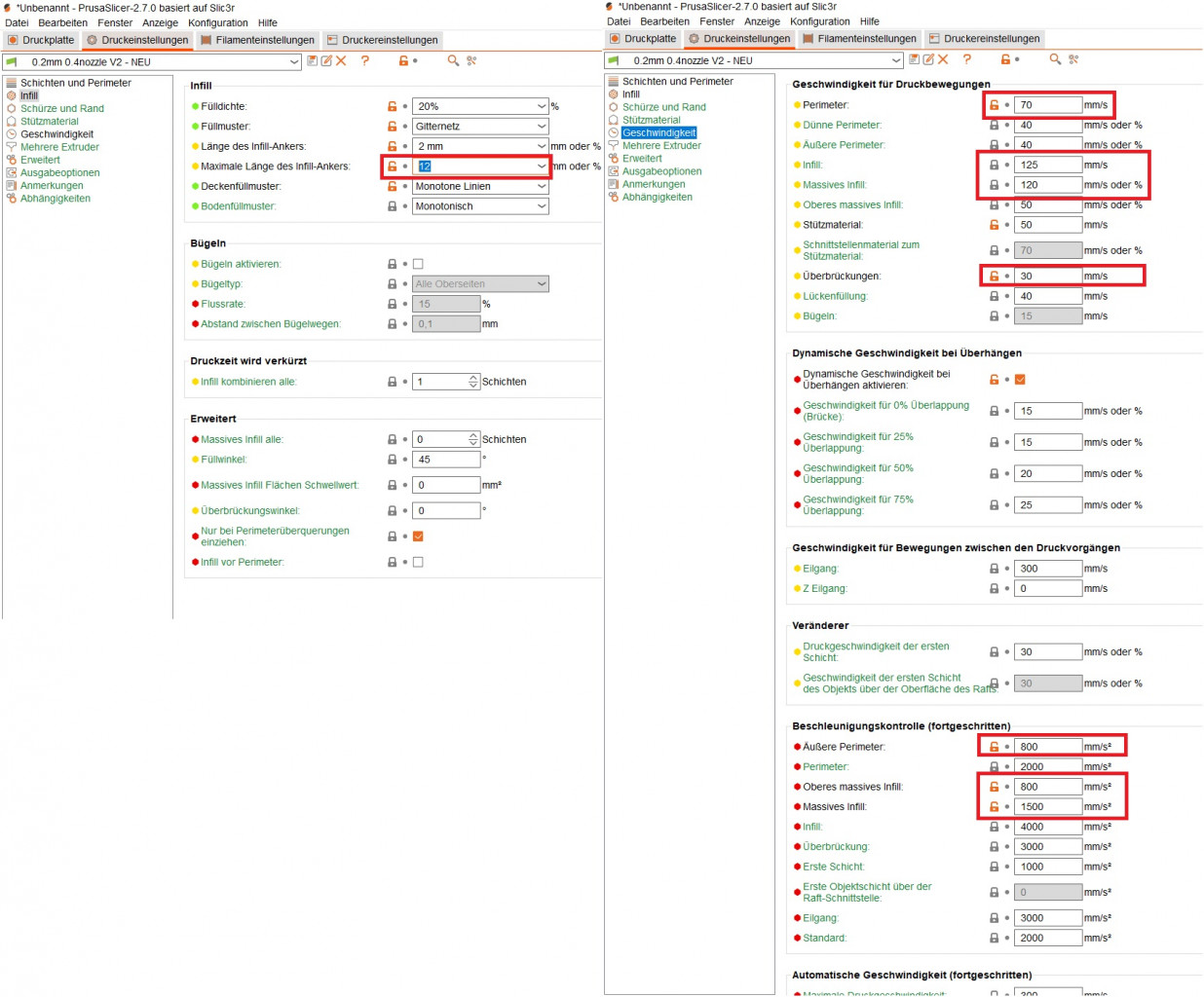Screen dimensions: 1204x997
Task: Open the Konfiguration menu in left window
Action: pos(217,22)
